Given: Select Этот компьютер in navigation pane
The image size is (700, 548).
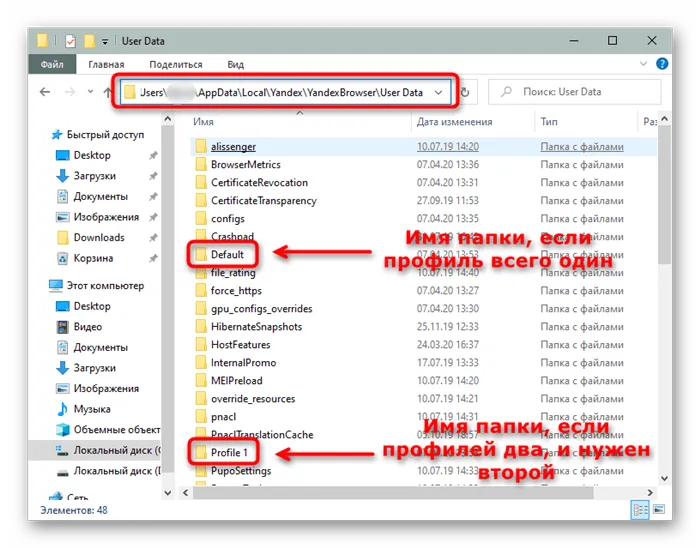Looking at the screenshot, I should pos(105,286).
